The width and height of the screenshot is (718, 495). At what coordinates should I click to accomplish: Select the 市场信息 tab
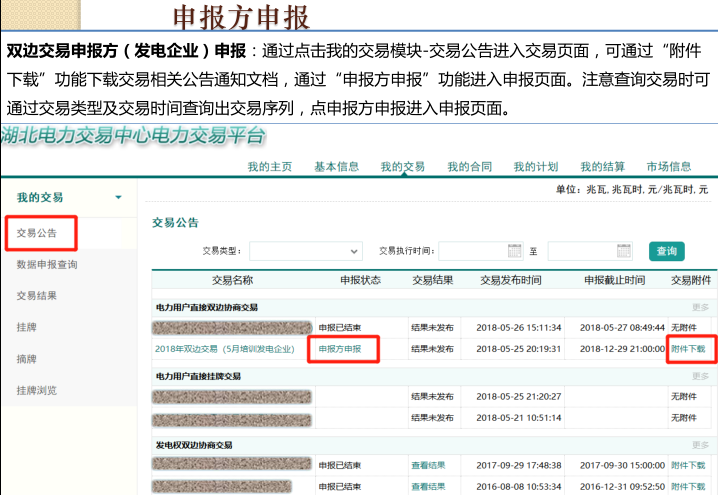(x=668, y=167)
